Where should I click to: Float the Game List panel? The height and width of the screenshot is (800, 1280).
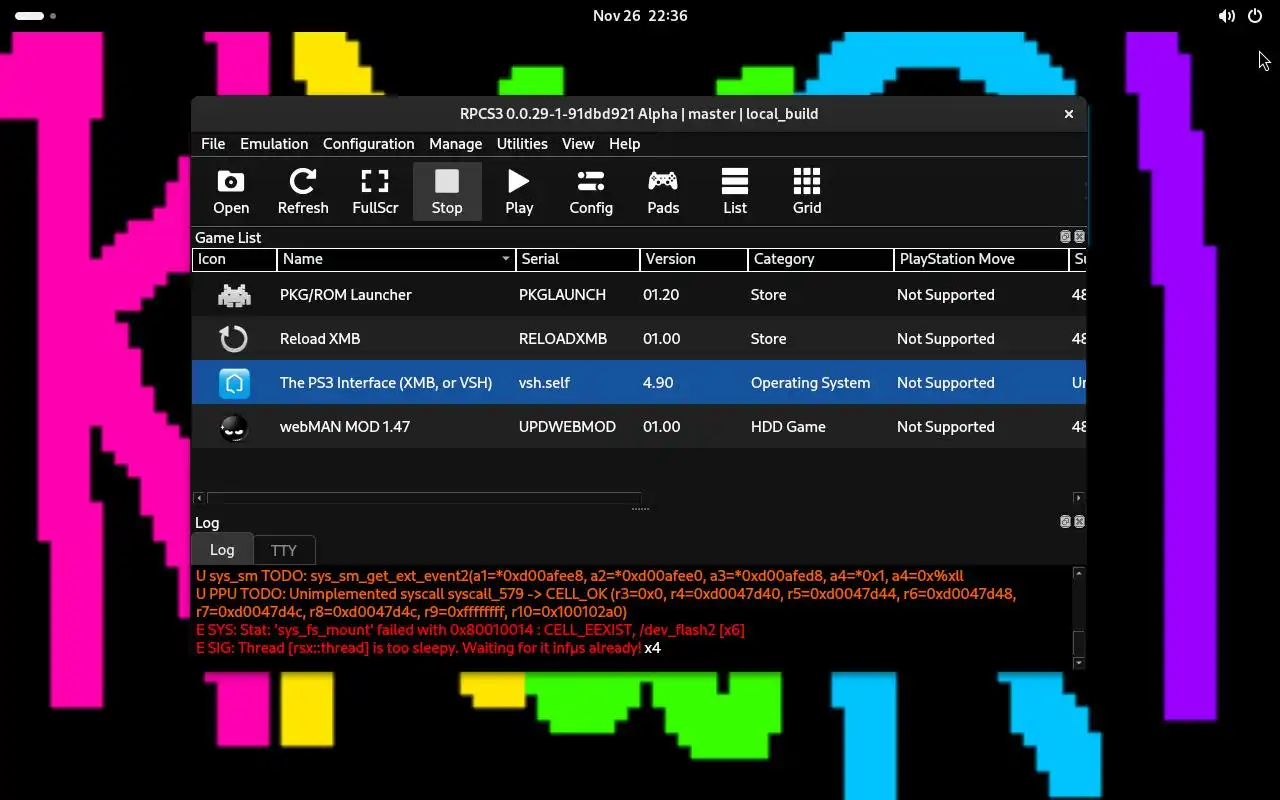(1065, 237)
